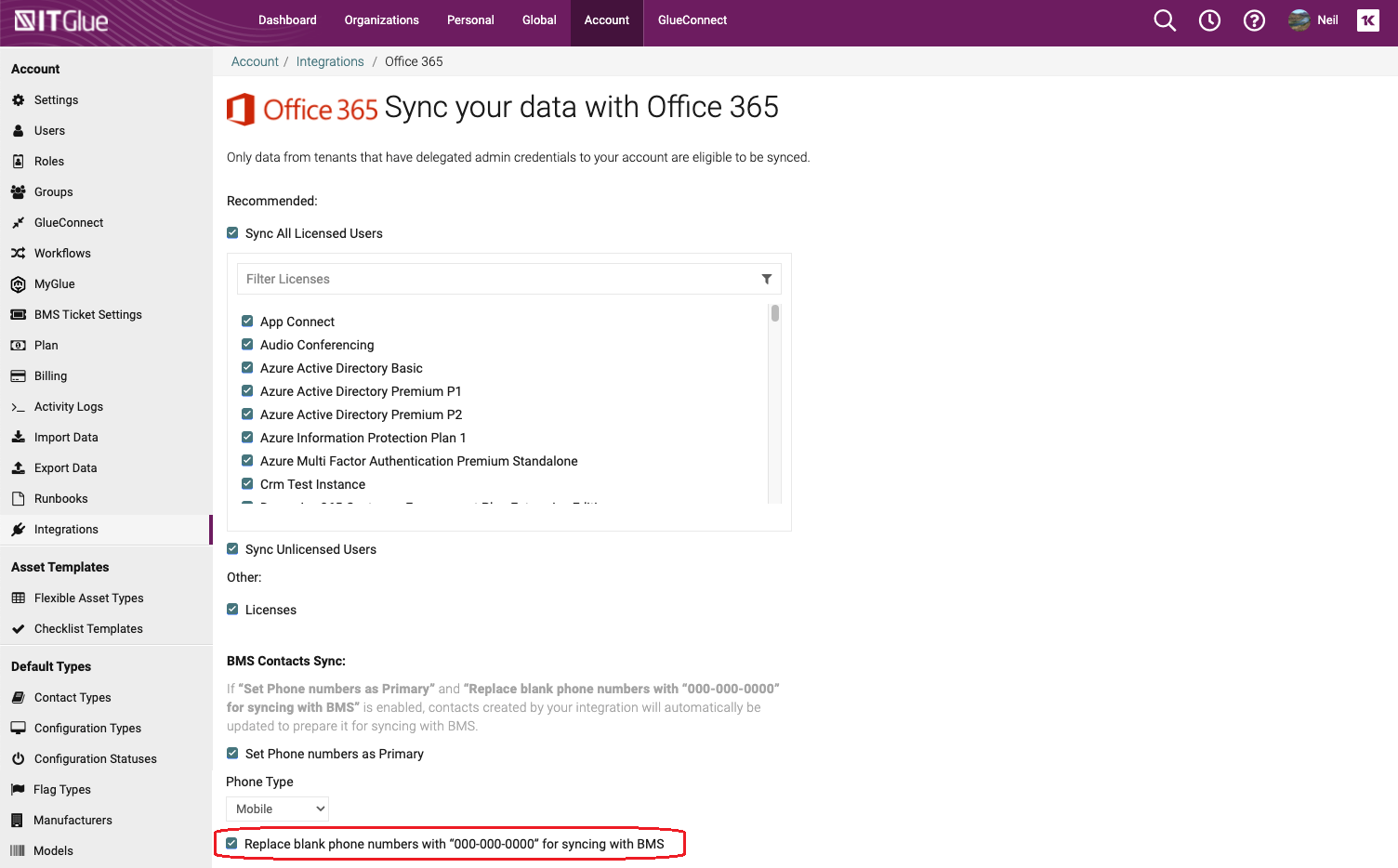Uncheck the Audio Conferencing license

[x=247, y=345]
